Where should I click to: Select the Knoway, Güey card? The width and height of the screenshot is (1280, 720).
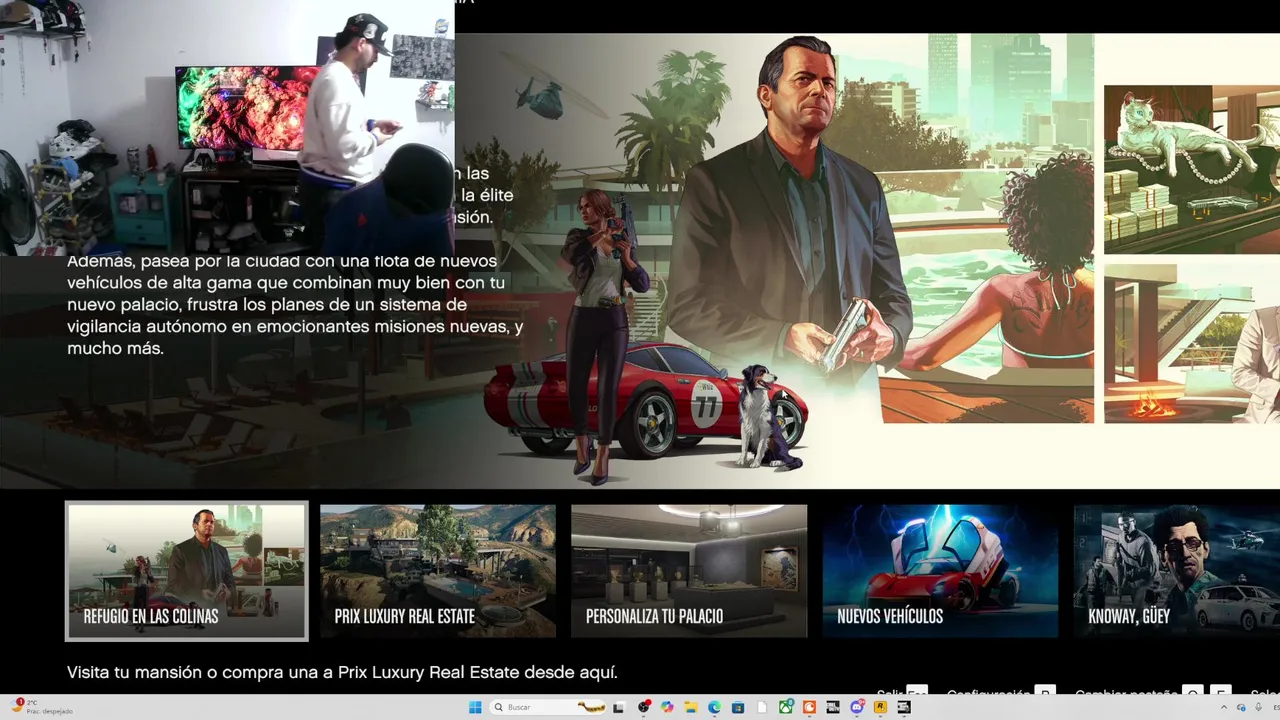tap(1177, 571)
